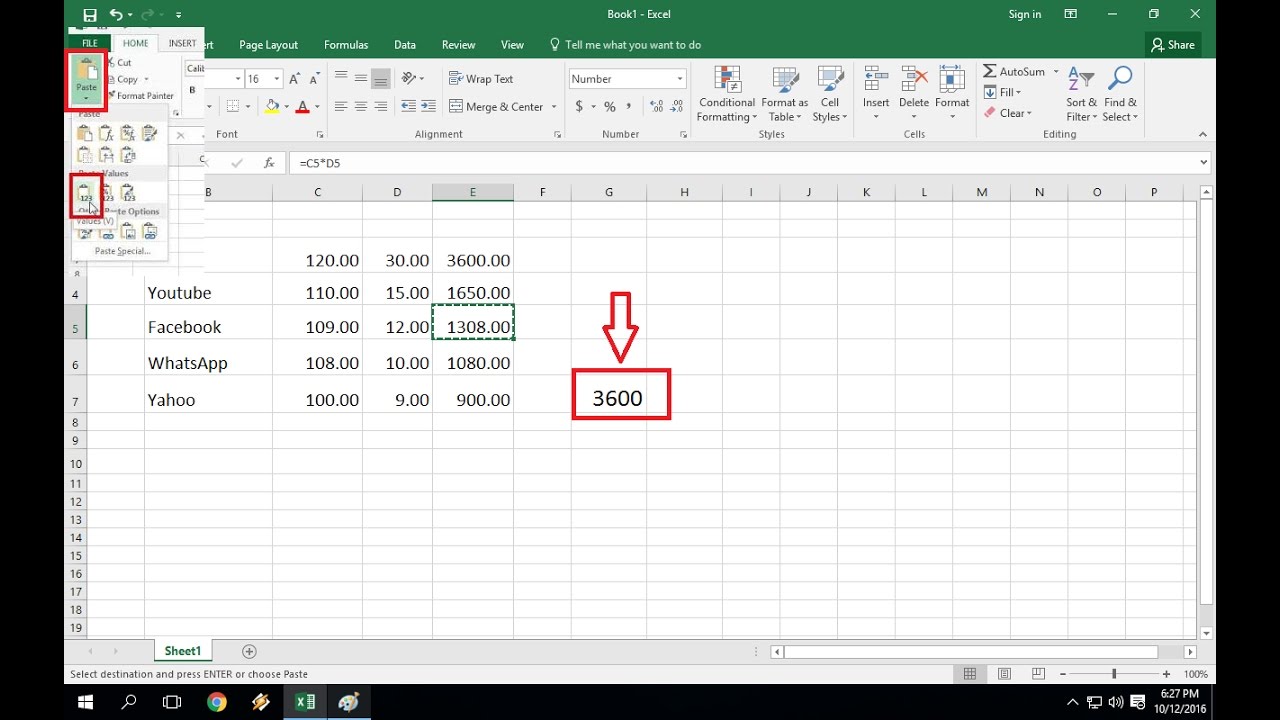The image size is (1280, 720).
Task: Click Paste Special... link
Action: point(122,251)
